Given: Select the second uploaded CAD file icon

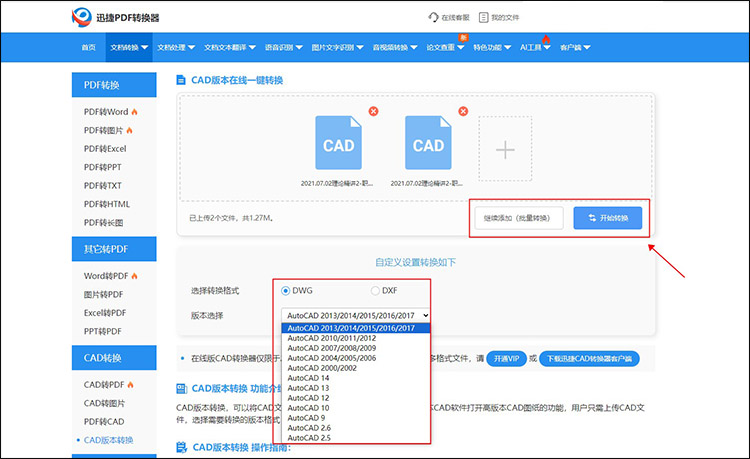Looking at the screenshot, I should 428,142.
